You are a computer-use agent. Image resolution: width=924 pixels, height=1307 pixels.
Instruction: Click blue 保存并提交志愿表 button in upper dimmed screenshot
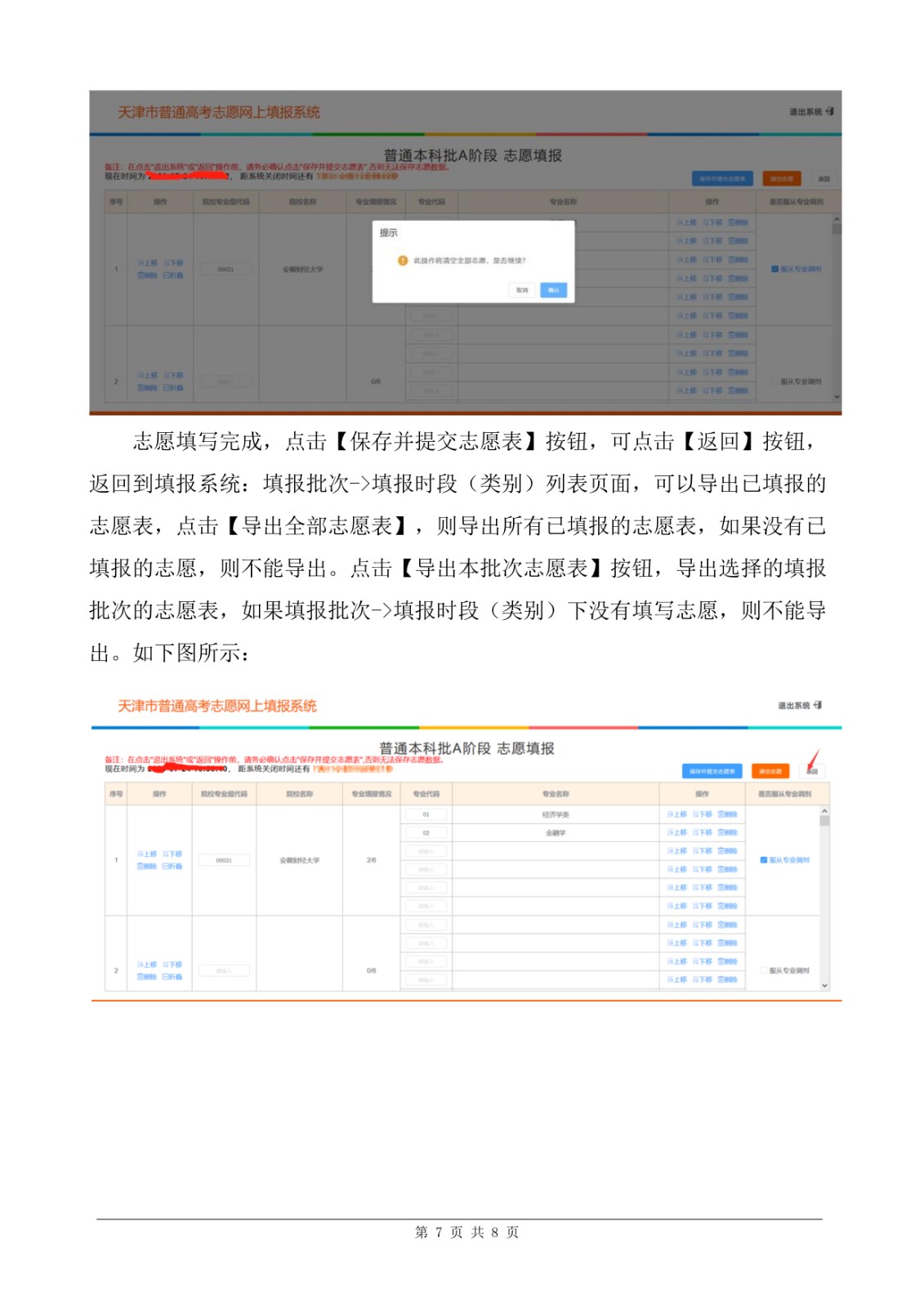pyautogui.click(x=723, y=178)
